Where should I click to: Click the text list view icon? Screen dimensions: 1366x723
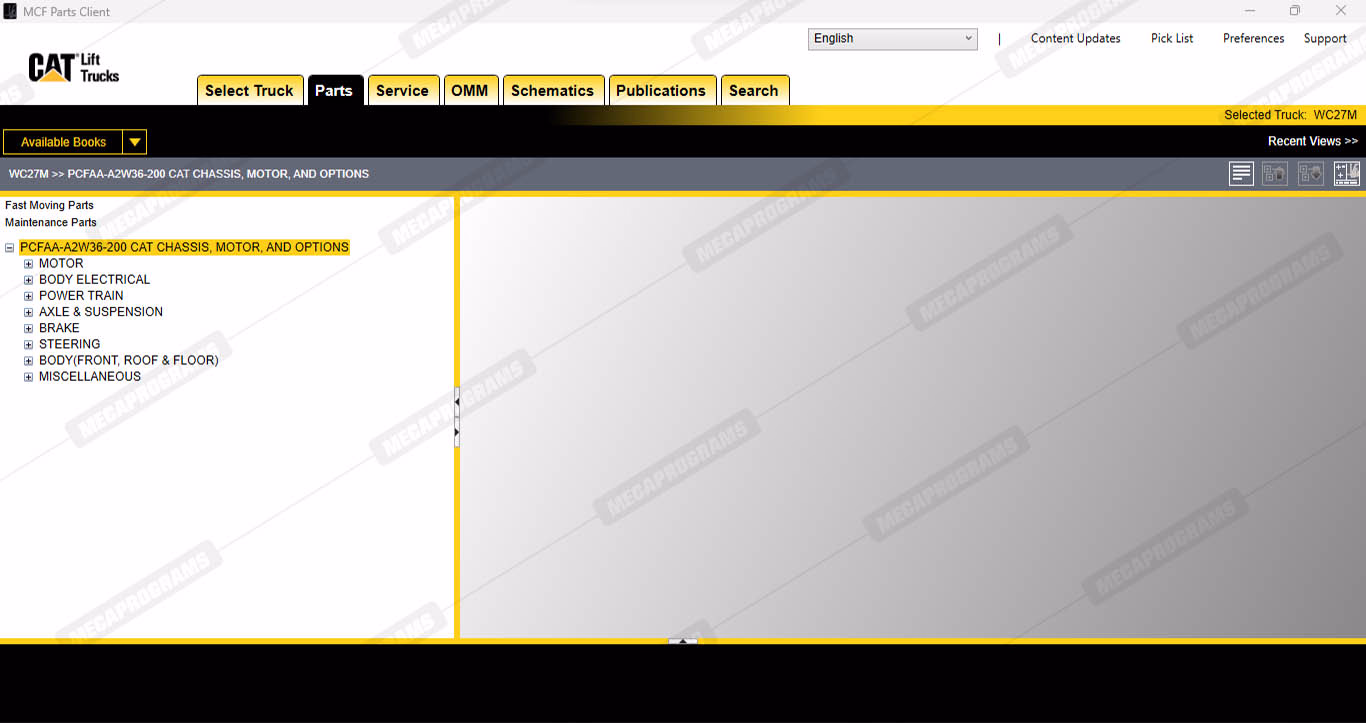(x=1241, y=174)
